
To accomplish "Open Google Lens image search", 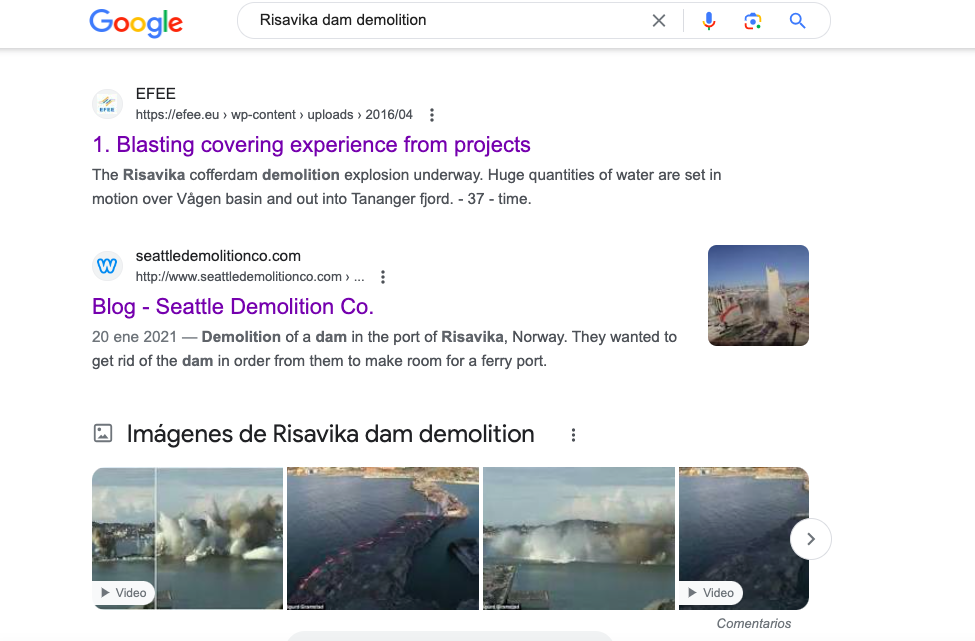I will tap(753, 21).
